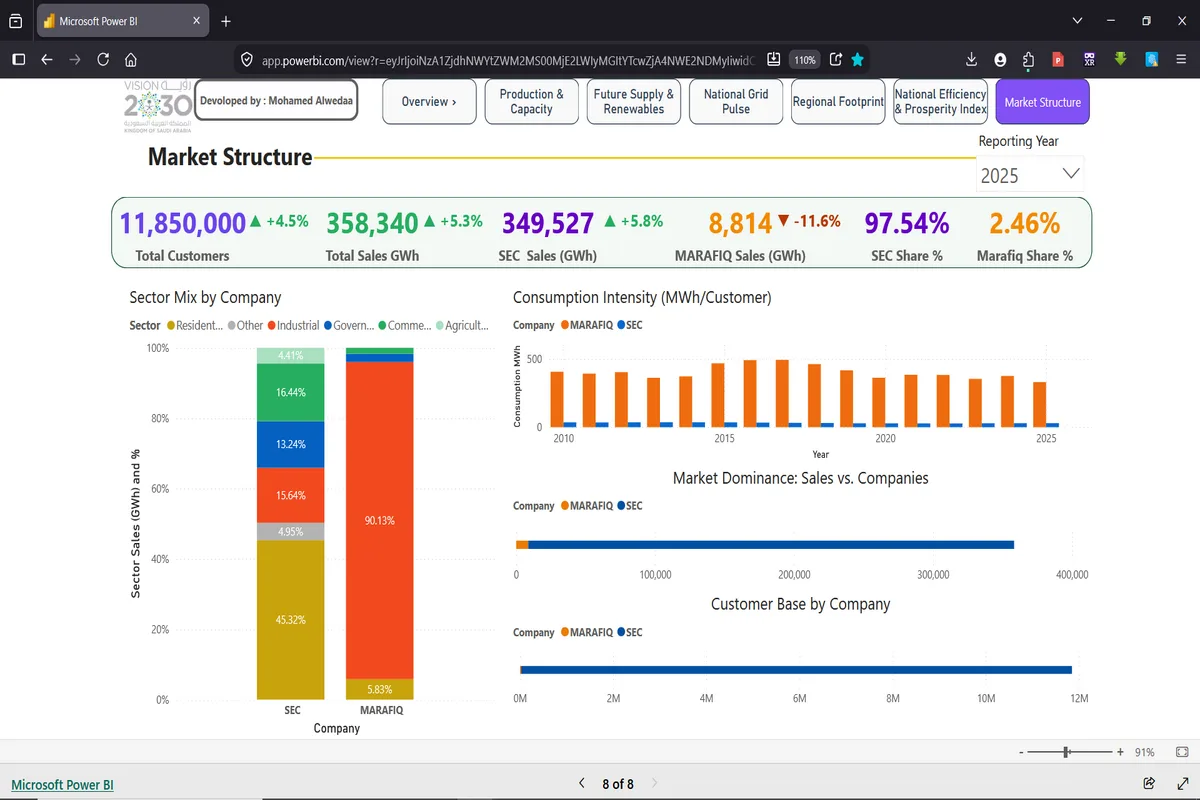Open the Firefox sidebar toggle icon
This screenshot has width=1200, height=800.
tap(18, 60)
